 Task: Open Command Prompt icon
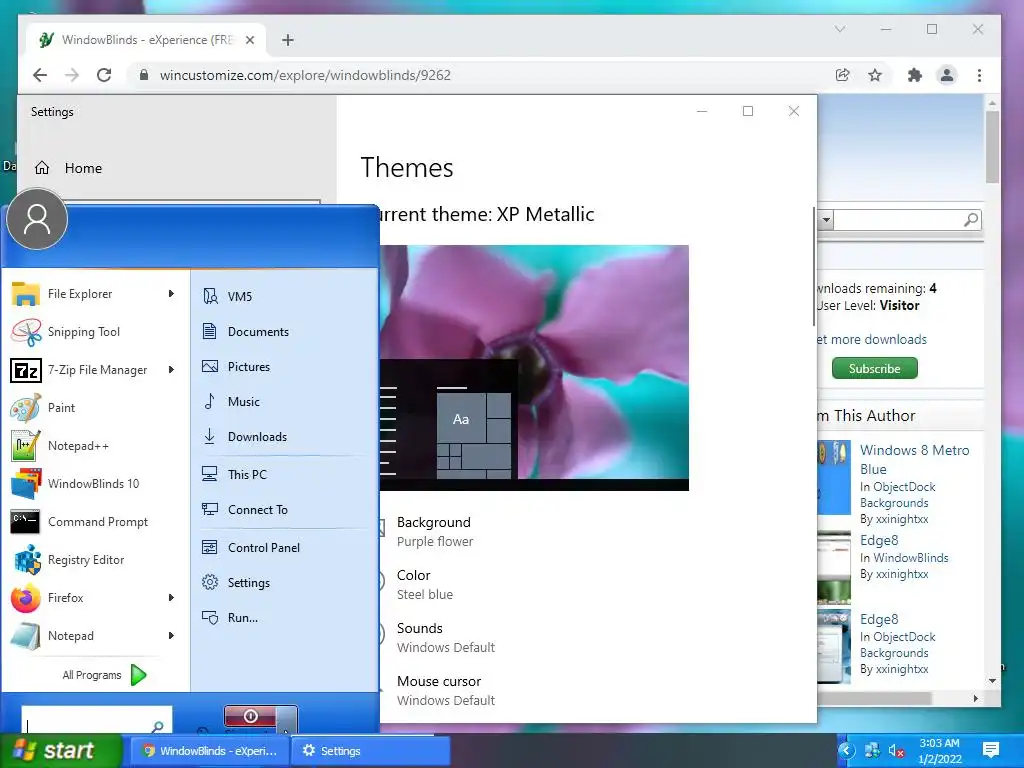(x=26, y=522)
